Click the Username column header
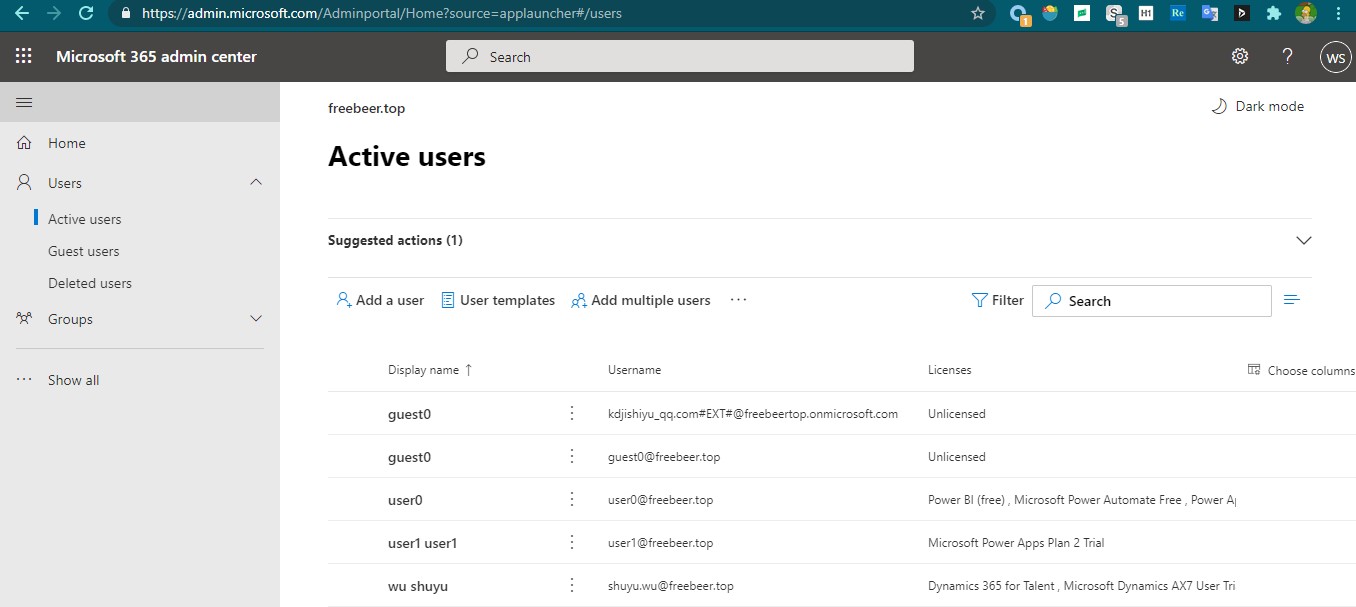Image resolution: width=1356 pixels, height=607 pixels. click(x=634, y=370)
